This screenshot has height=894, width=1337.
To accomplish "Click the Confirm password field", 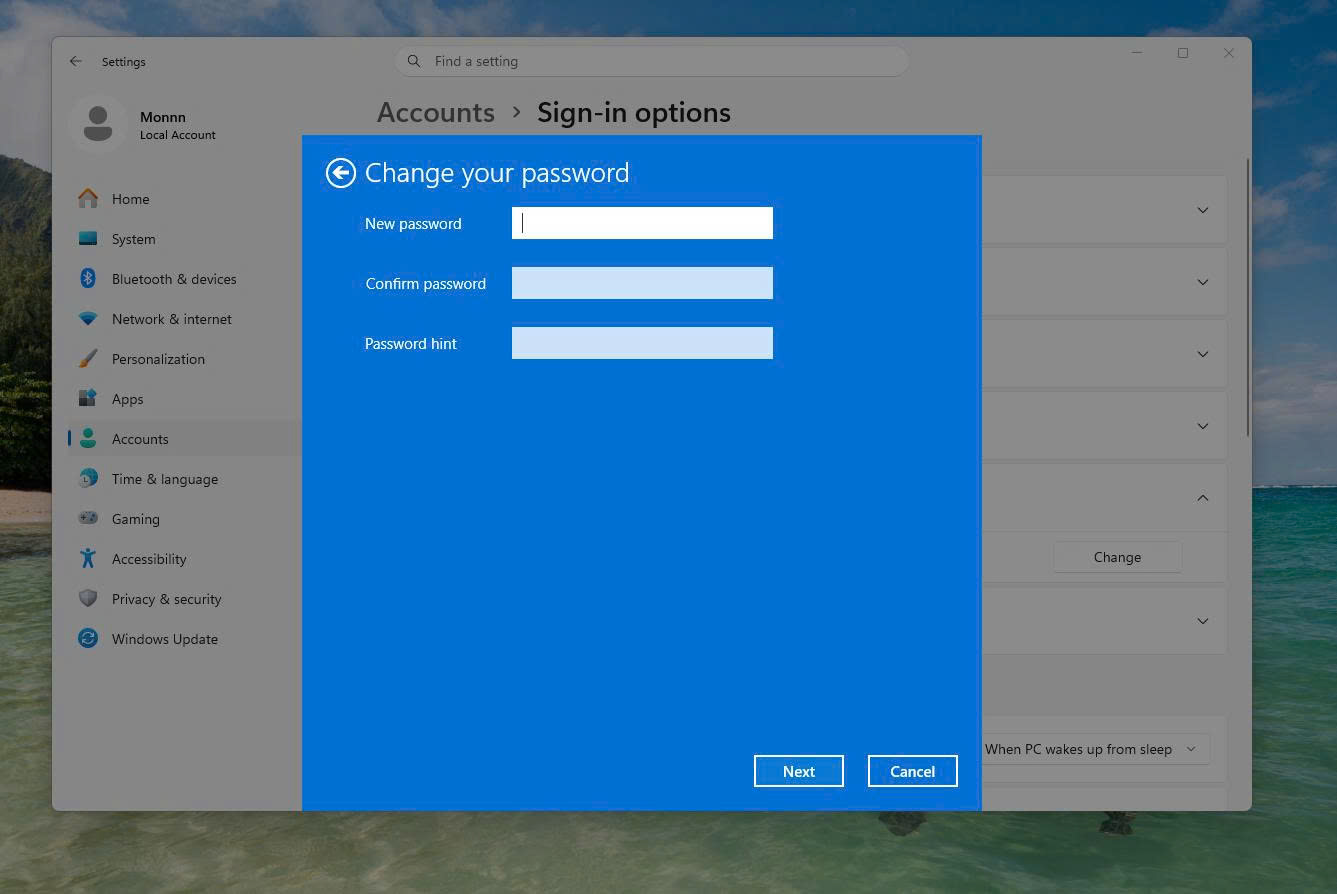I will tap(642, 283).
